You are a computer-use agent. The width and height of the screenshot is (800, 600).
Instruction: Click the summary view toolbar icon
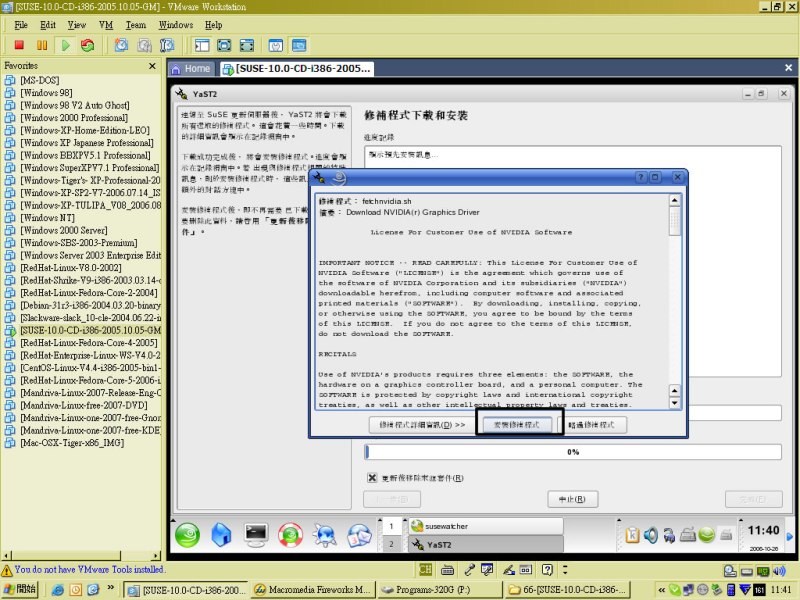pos(276,45)
